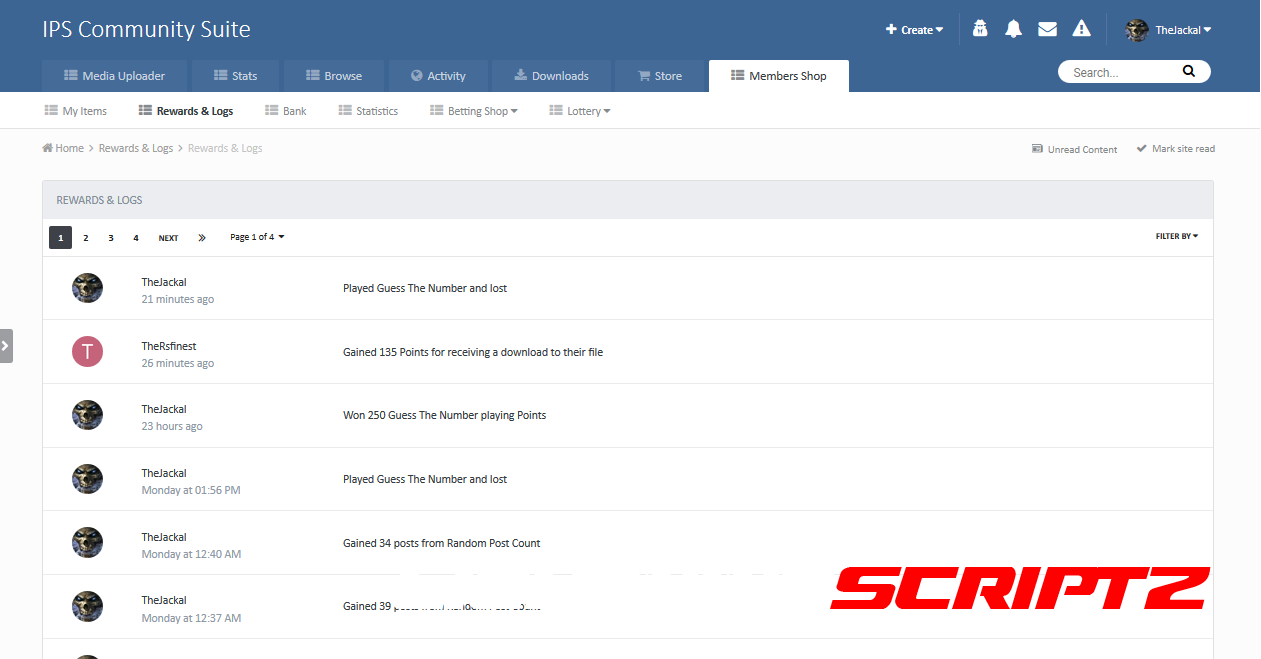
Task: Open the messages envelope icon
Action: click(1047, 29)
